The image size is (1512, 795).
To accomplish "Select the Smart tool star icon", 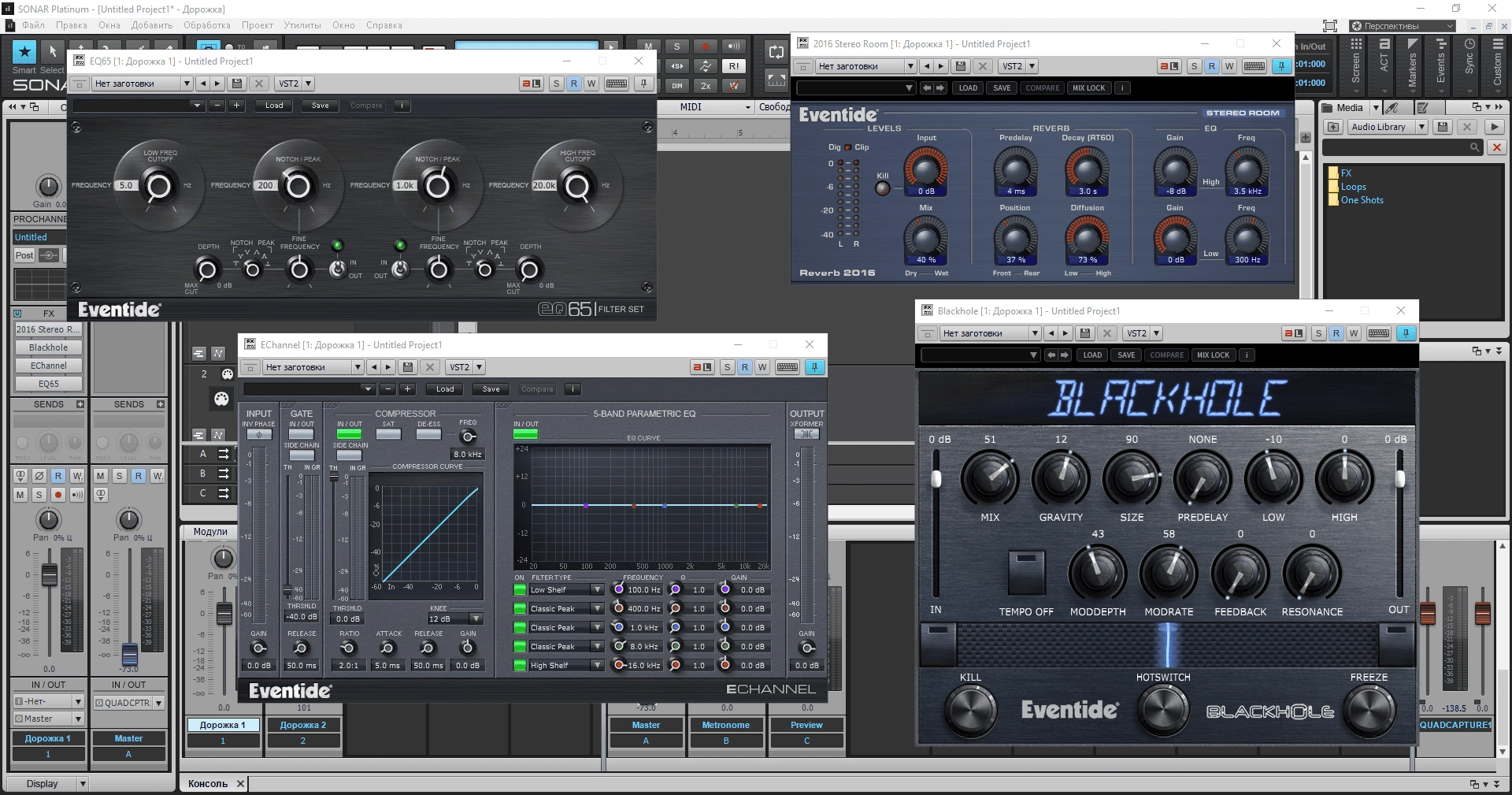I will (24, 52).
